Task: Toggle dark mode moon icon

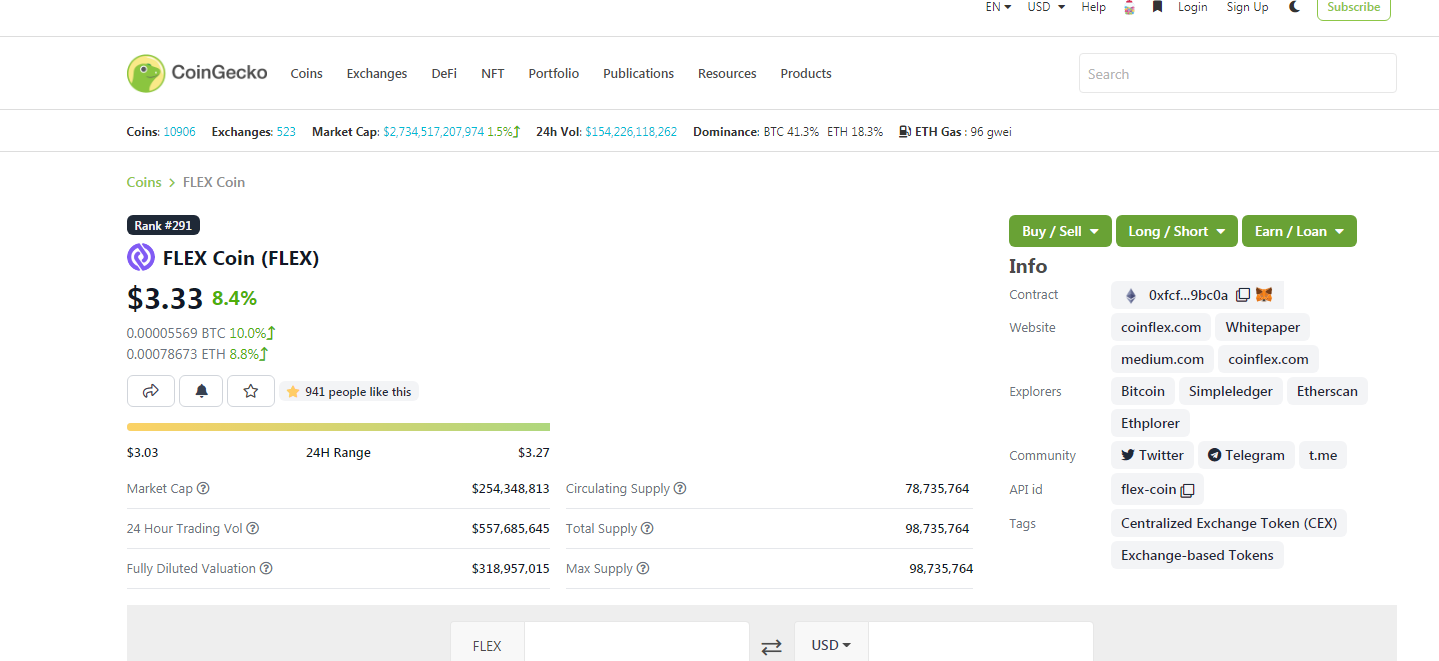Action: coord(1295,7)
